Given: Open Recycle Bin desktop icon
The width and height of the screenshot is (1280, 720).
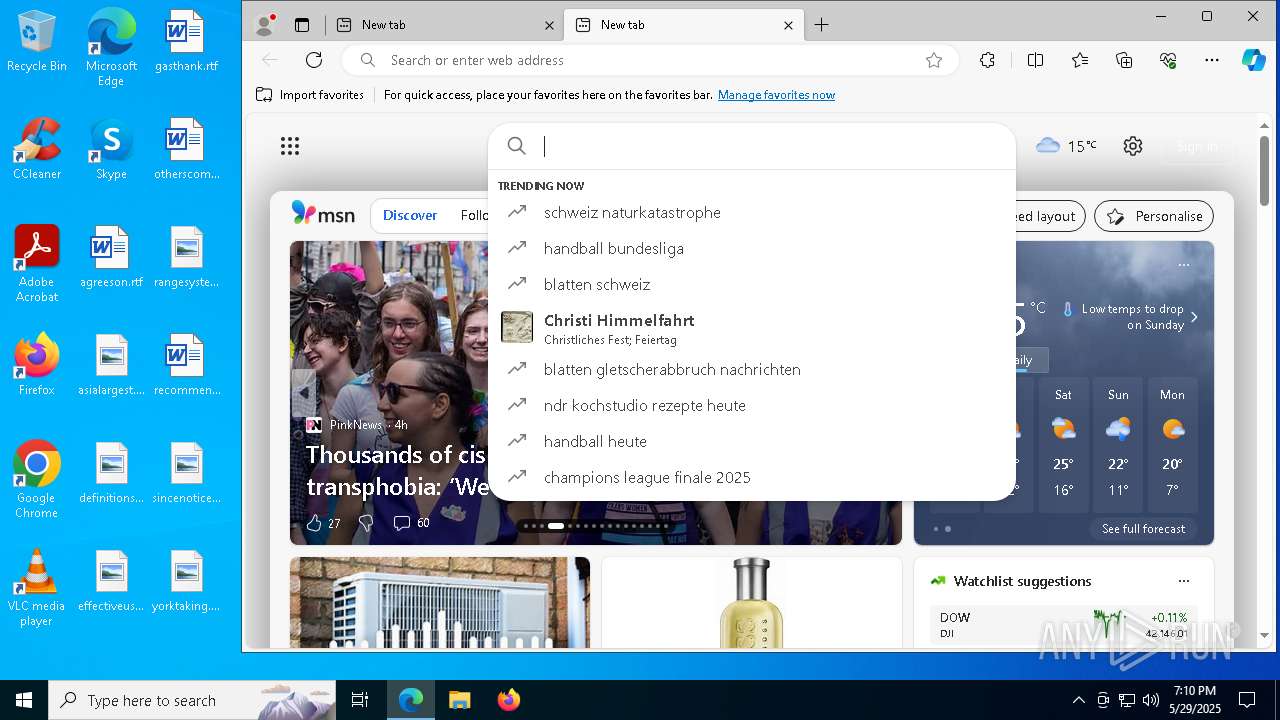Looking at the screenshot, I should click(x=37, y=41).
